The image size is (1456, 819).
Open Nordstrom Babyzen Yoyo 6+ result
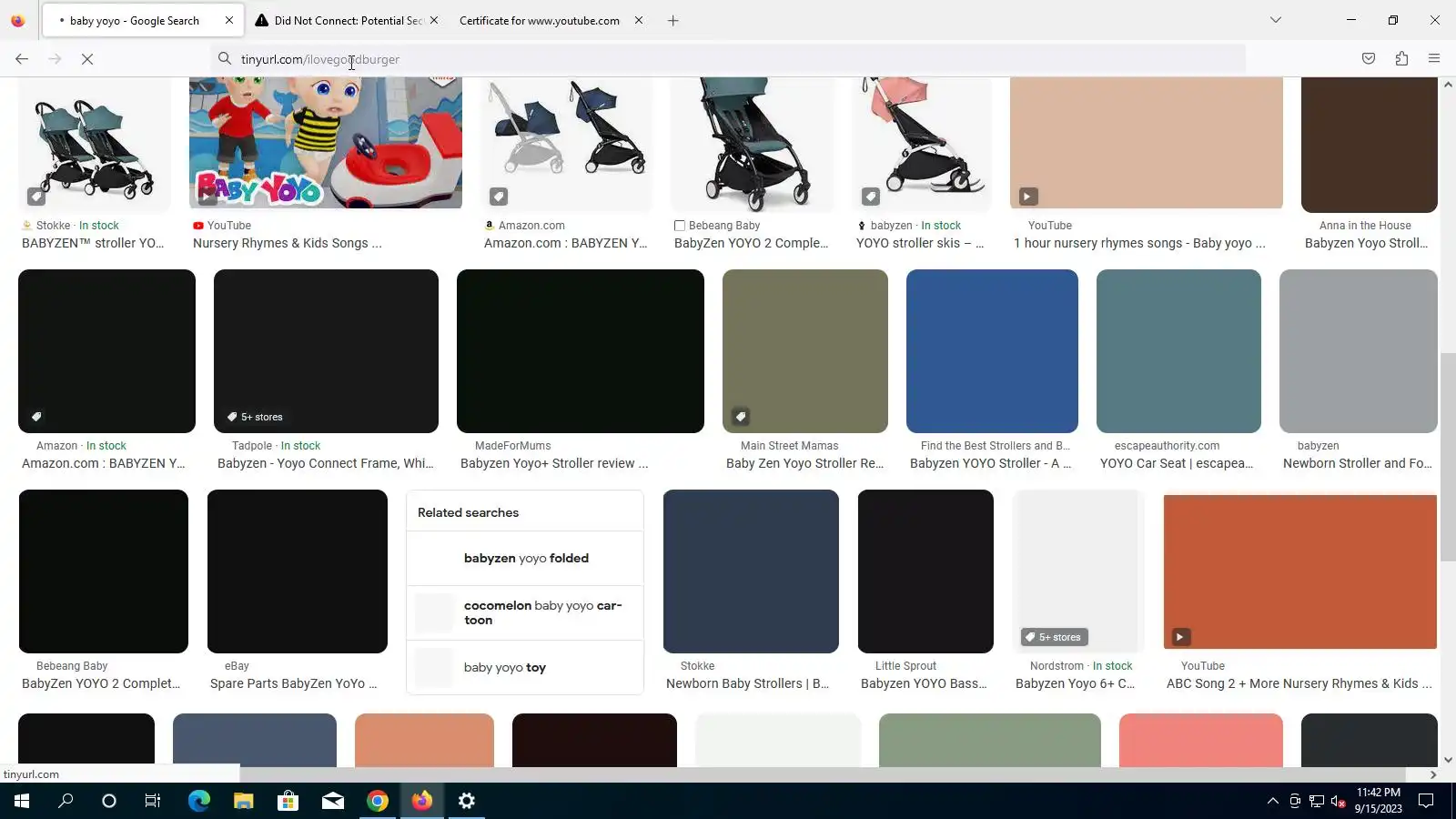click(x=1078, y=571)
